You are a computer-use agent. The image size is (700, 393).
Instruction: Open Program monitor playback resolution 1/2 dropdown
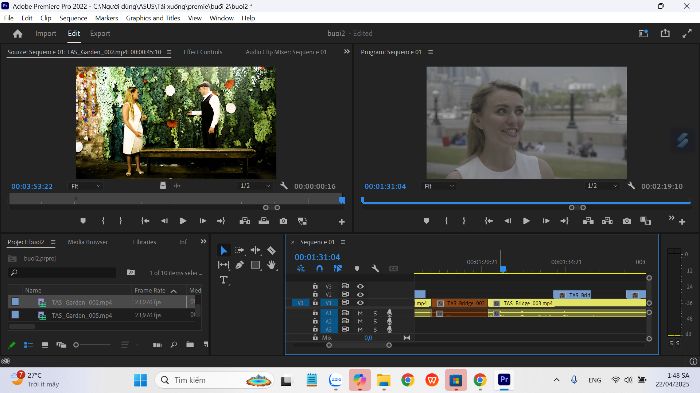coord(602,185)
